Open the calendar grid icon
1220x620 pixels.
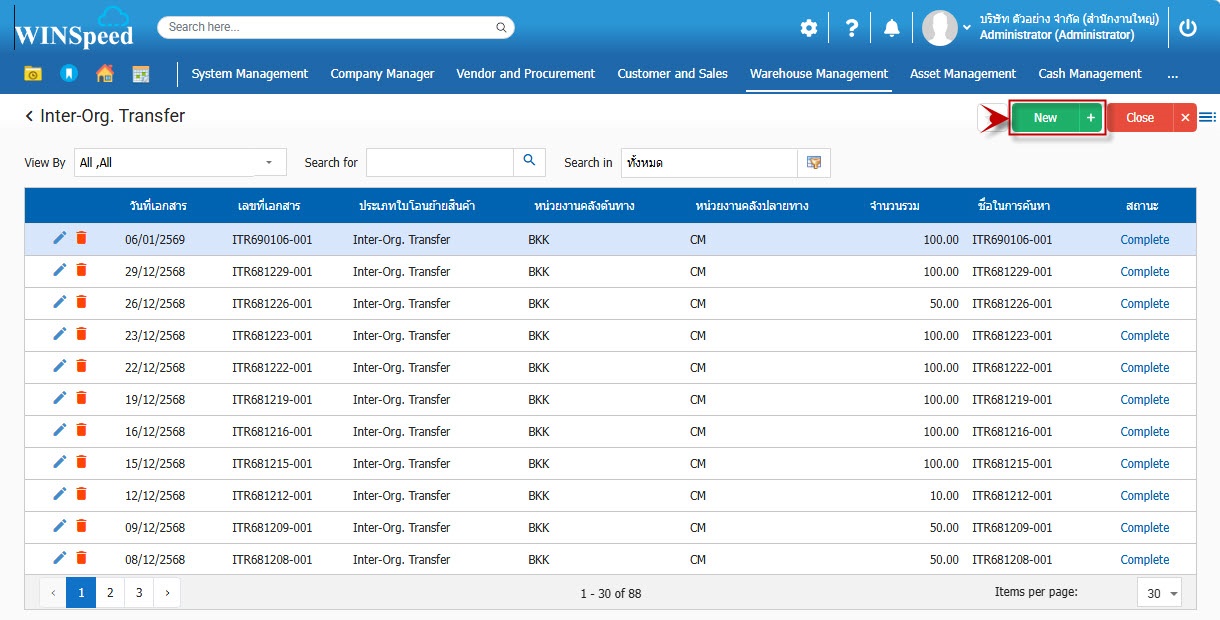pyautogui.click(x=140, y=74)
